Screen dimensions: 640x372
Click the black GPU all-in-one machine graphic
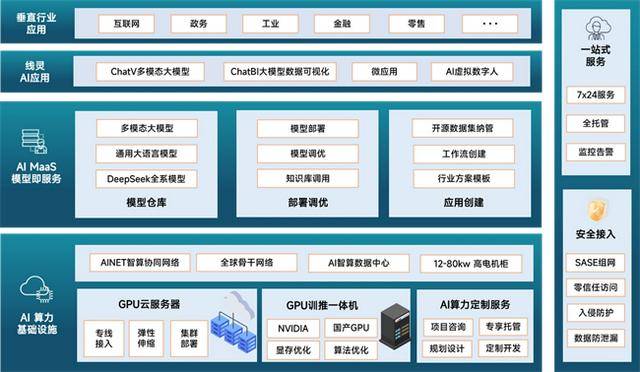395,326
